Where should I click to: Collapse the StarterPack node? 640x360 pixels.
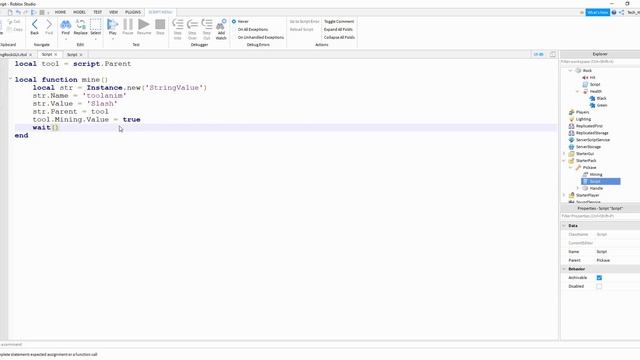click(x=564, y=160)
